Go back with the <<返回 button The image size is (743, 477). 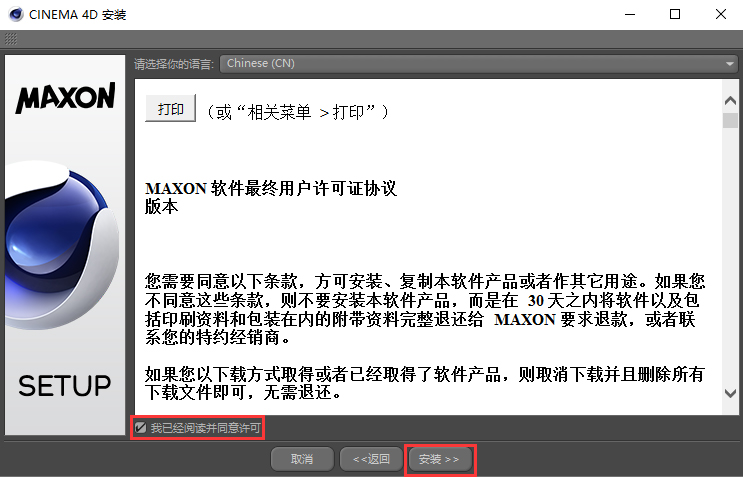(x=372, y=459)
